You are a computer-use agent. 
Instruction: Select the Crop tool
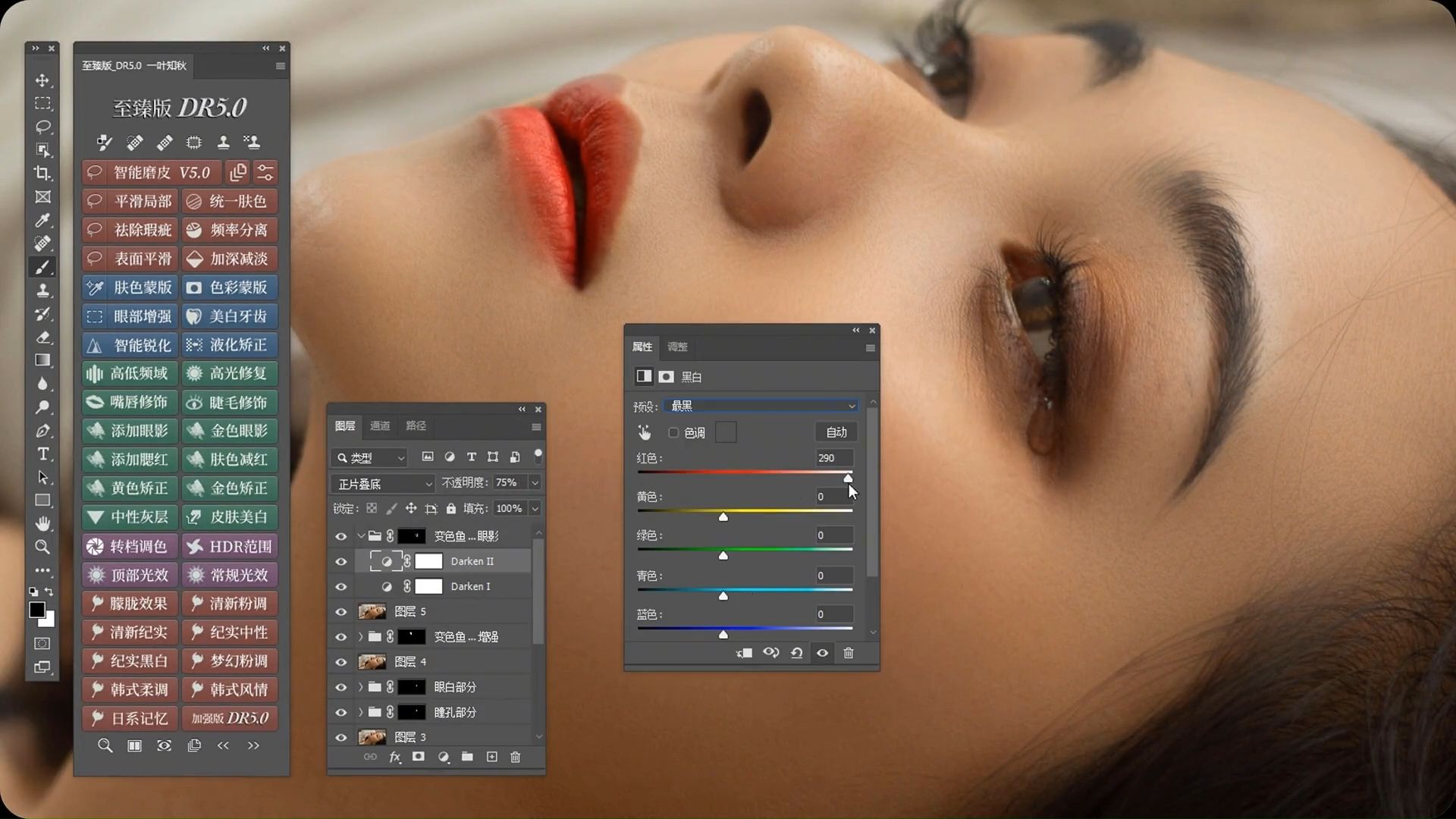pos(42,174)
